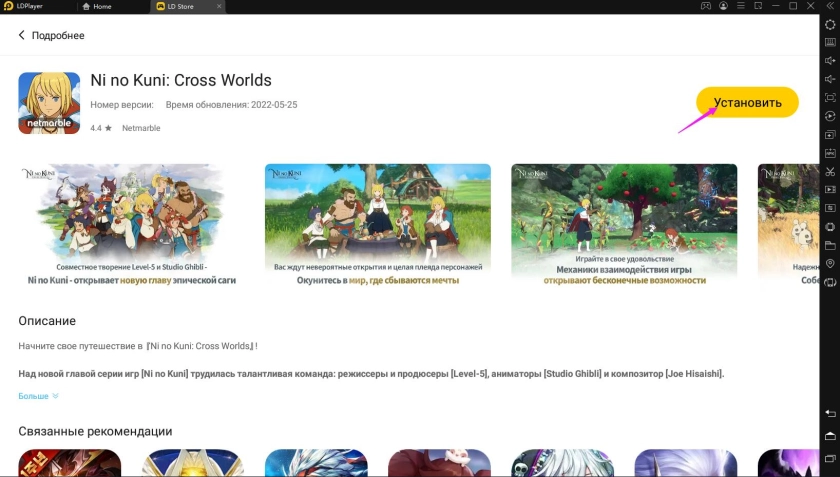
Task: Open synchronizer icon in sidebar
Action: (x=830, y=208)
